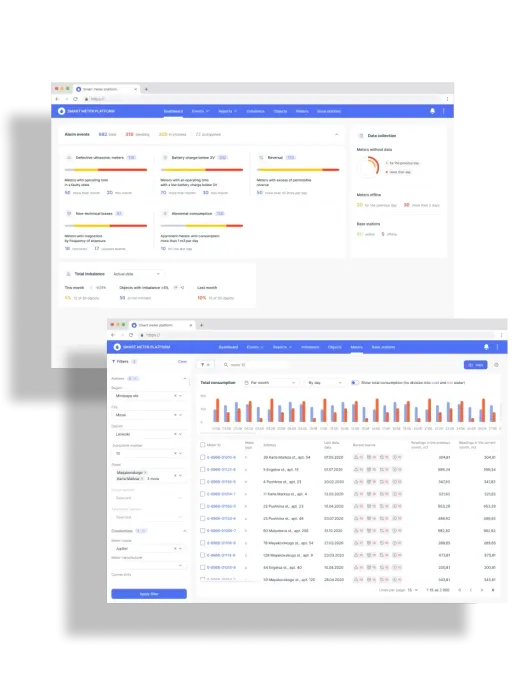Open the Meter model dropdown showing Jupiter

(148, 548)
